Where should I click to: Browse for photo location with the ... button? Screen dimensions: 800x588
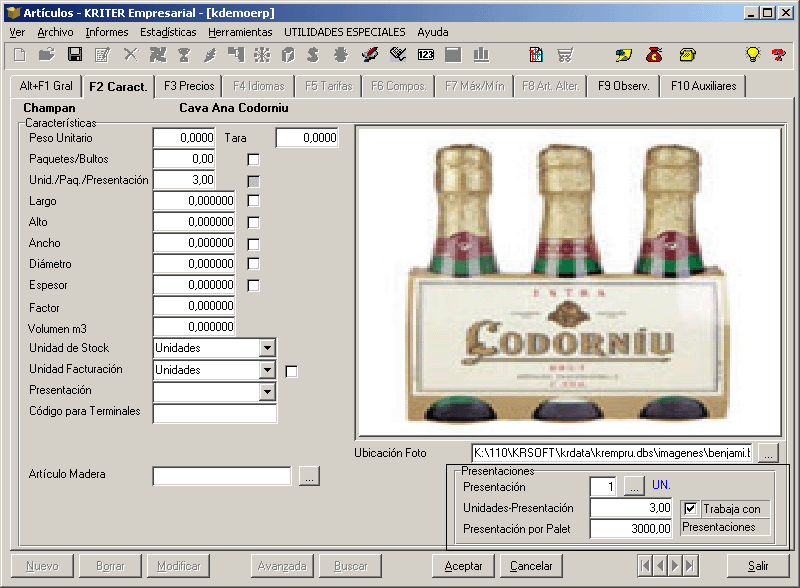768,453
